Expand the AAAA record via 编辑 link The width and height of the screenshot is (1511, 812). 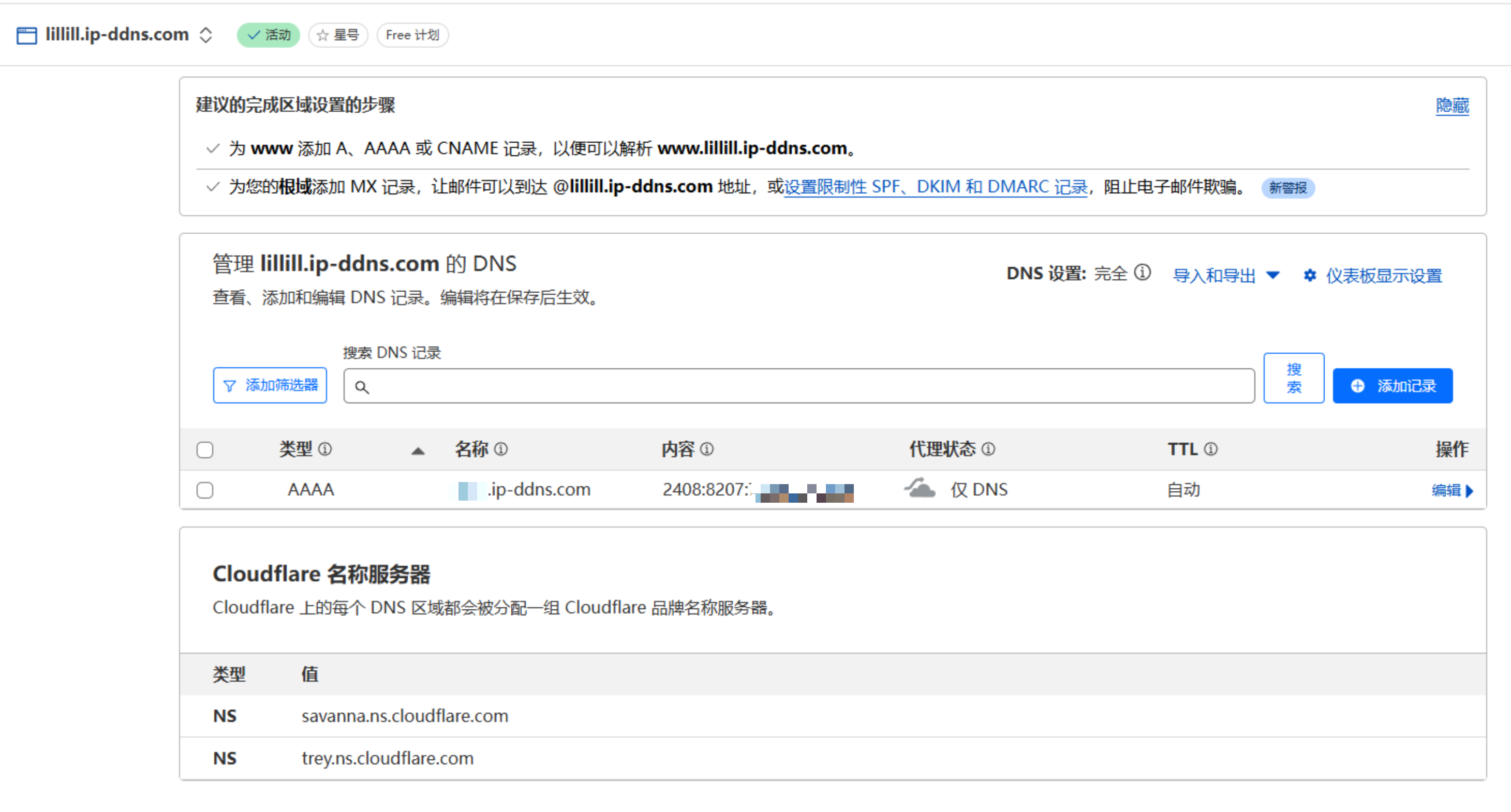tap(1453, 490)
